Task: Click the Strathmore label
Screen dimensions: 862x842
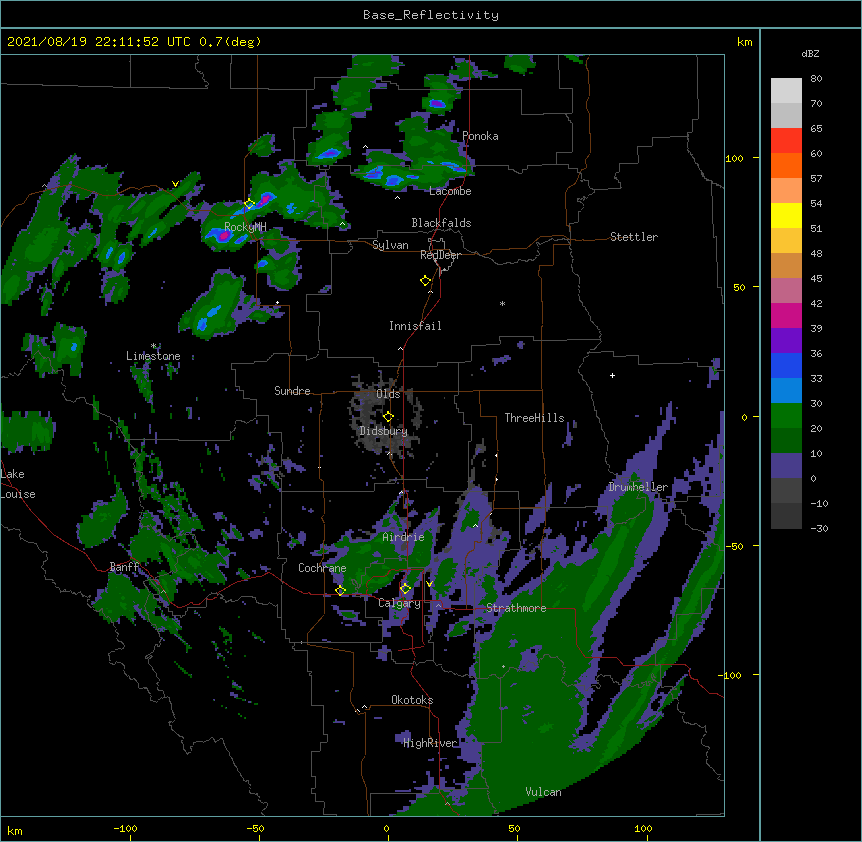Action: 516,608
